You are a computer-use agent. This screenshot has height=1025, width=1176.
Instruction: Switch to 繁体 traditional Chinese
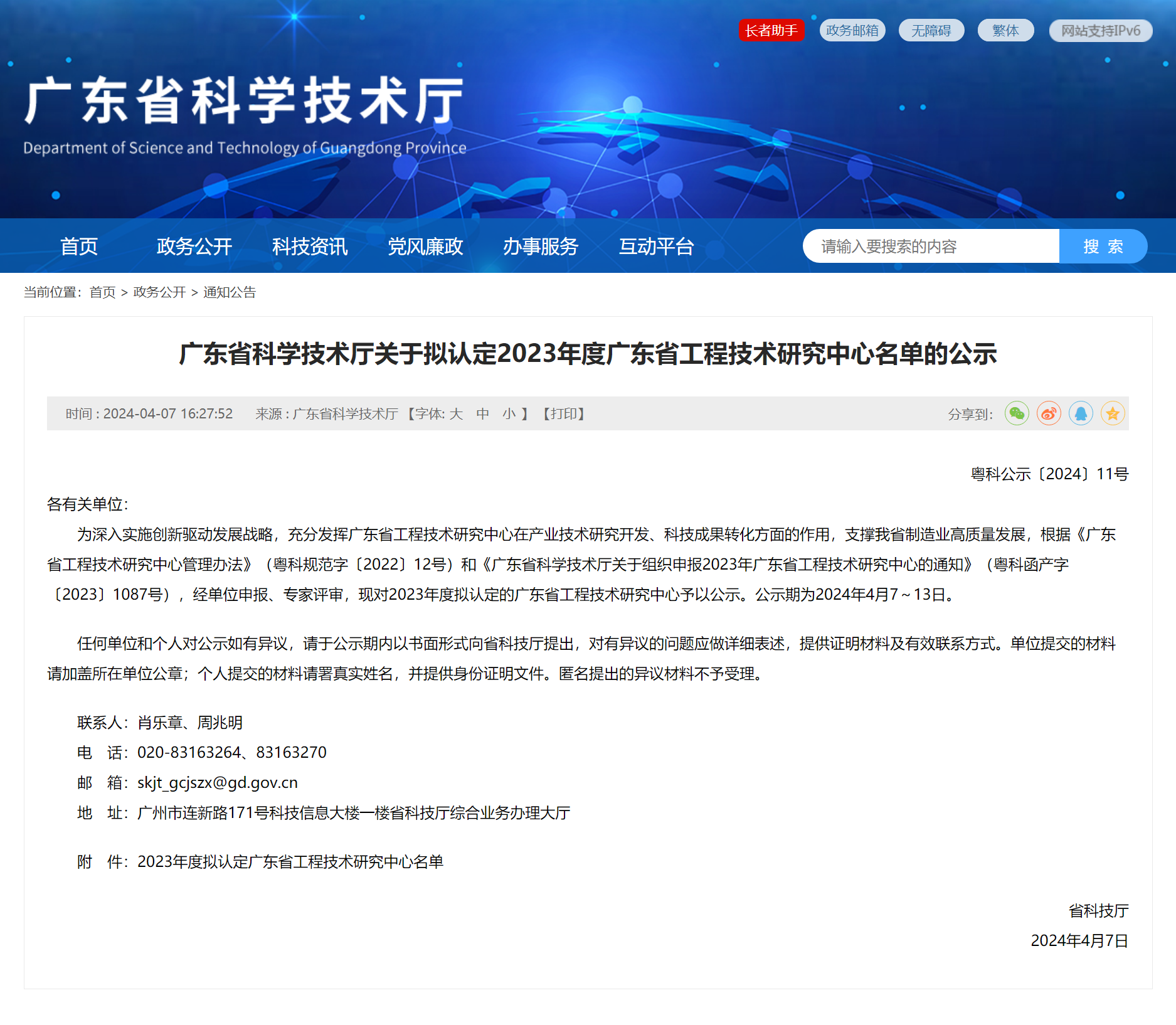pyautogui.click(x=1005, y=30)
